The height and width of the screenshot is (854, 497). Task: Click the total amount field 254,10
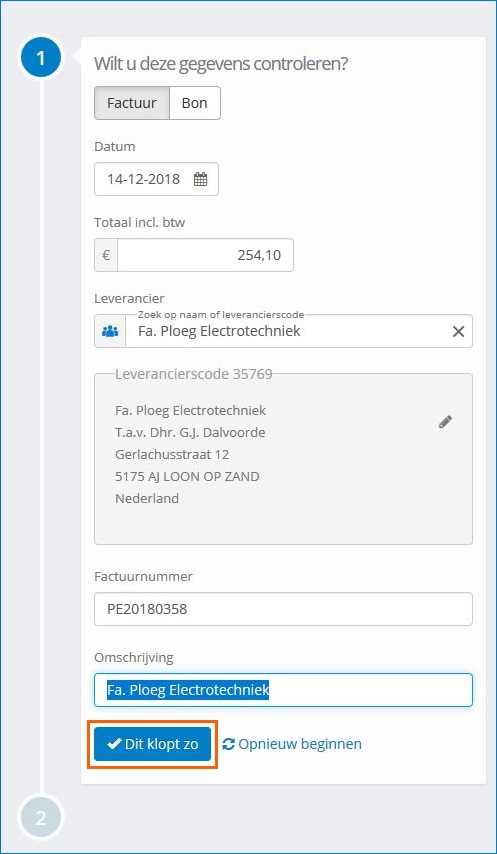(x=205, y=255)
